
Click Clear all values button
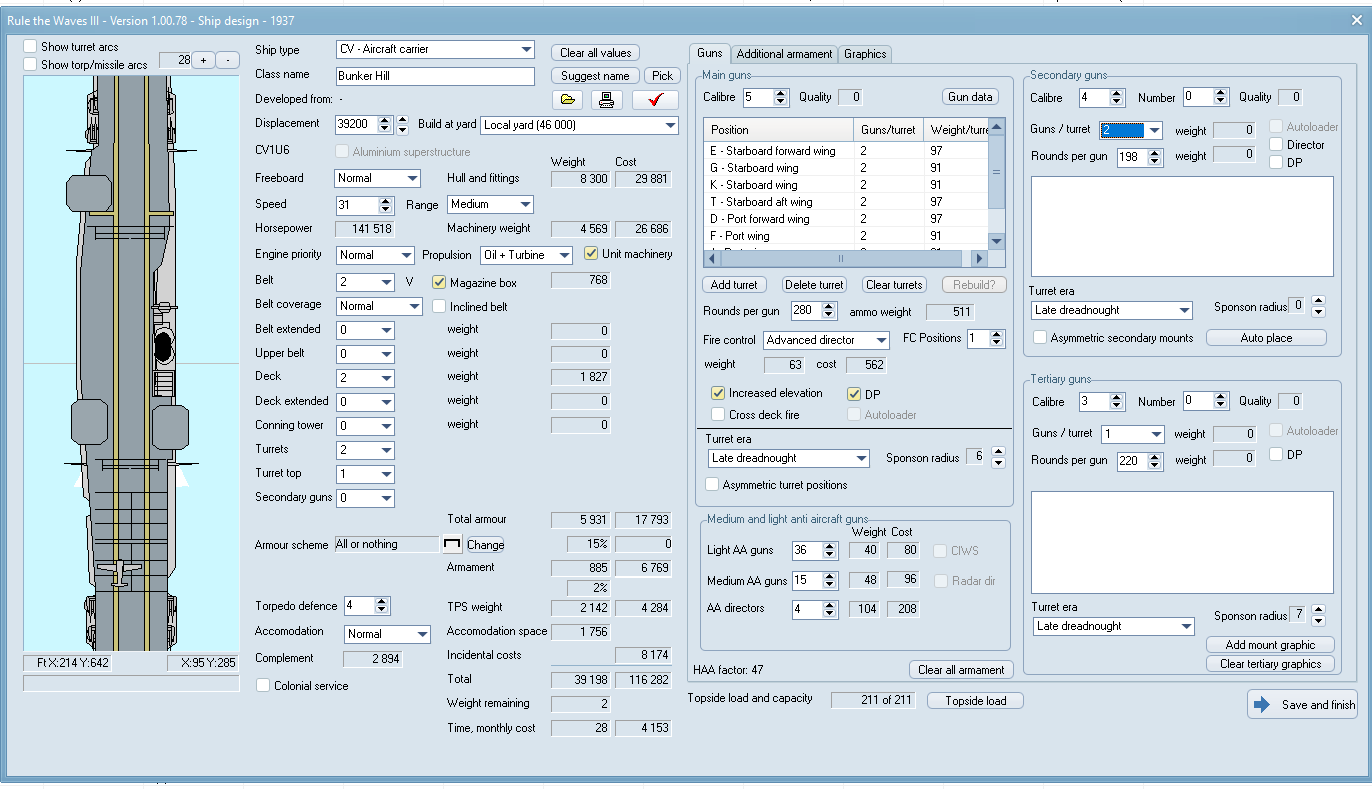tap(595, 53)
